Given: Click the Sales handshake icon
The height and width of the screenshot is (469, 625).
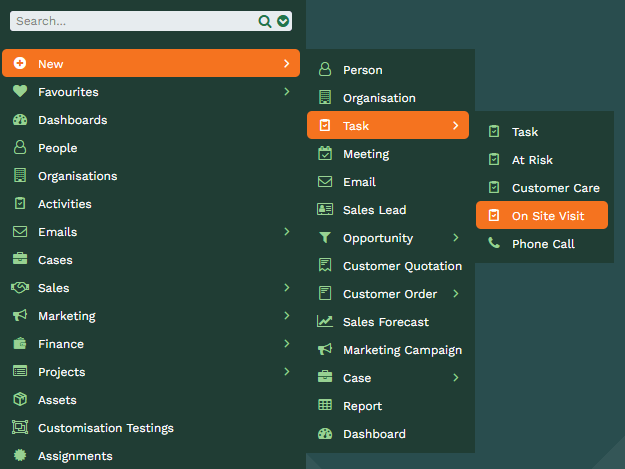Looking at the screenshot, I should click(x=20, y=287).
